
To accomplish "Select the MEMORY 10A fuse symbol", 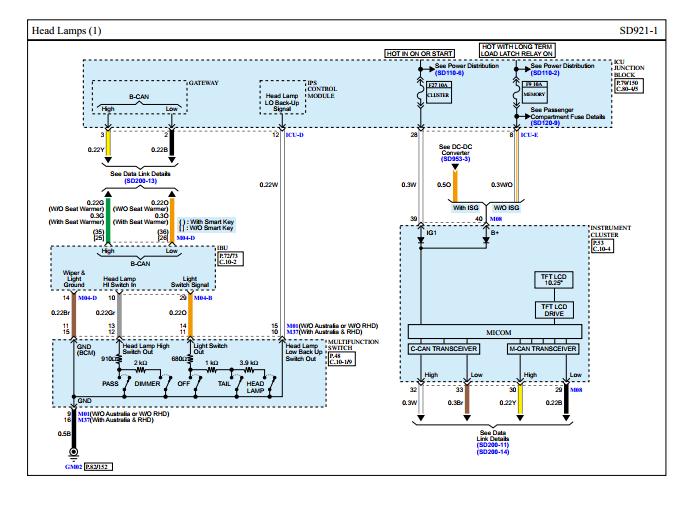I will [x=516, y=92].
